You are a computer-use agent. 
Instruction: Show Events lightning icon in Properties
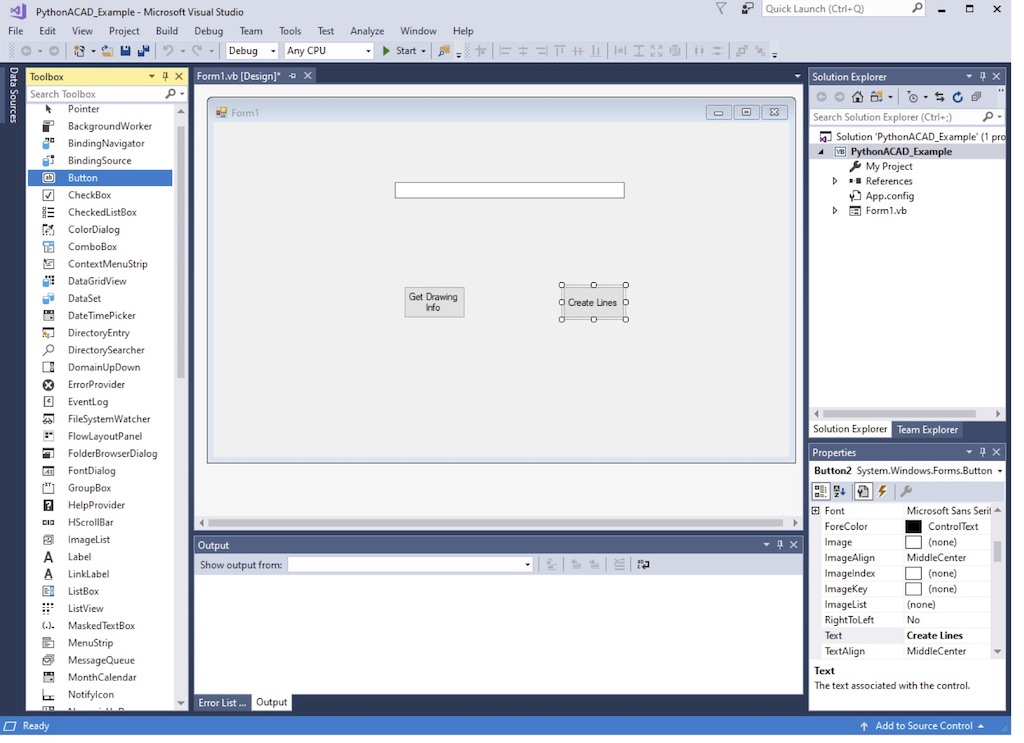click(x=882, y=492)
